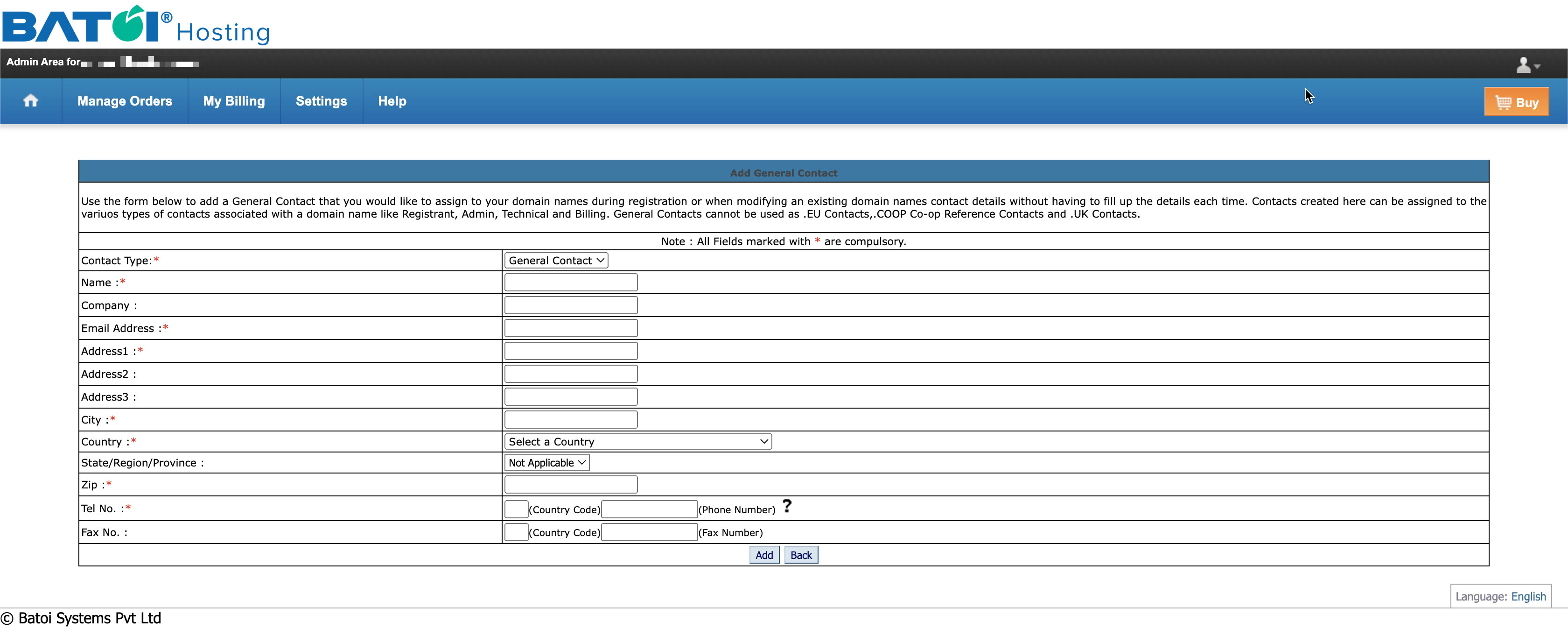Click the home/dashboard icon
The image size is (1568, 636).
(x=31, y=101)
